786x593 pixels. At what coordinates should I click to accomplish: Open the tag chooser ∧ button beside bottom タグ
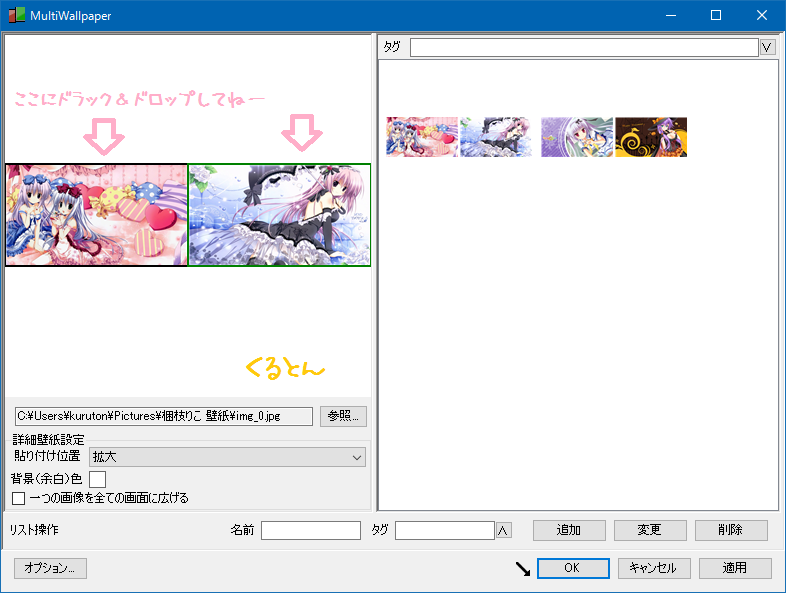504,530
